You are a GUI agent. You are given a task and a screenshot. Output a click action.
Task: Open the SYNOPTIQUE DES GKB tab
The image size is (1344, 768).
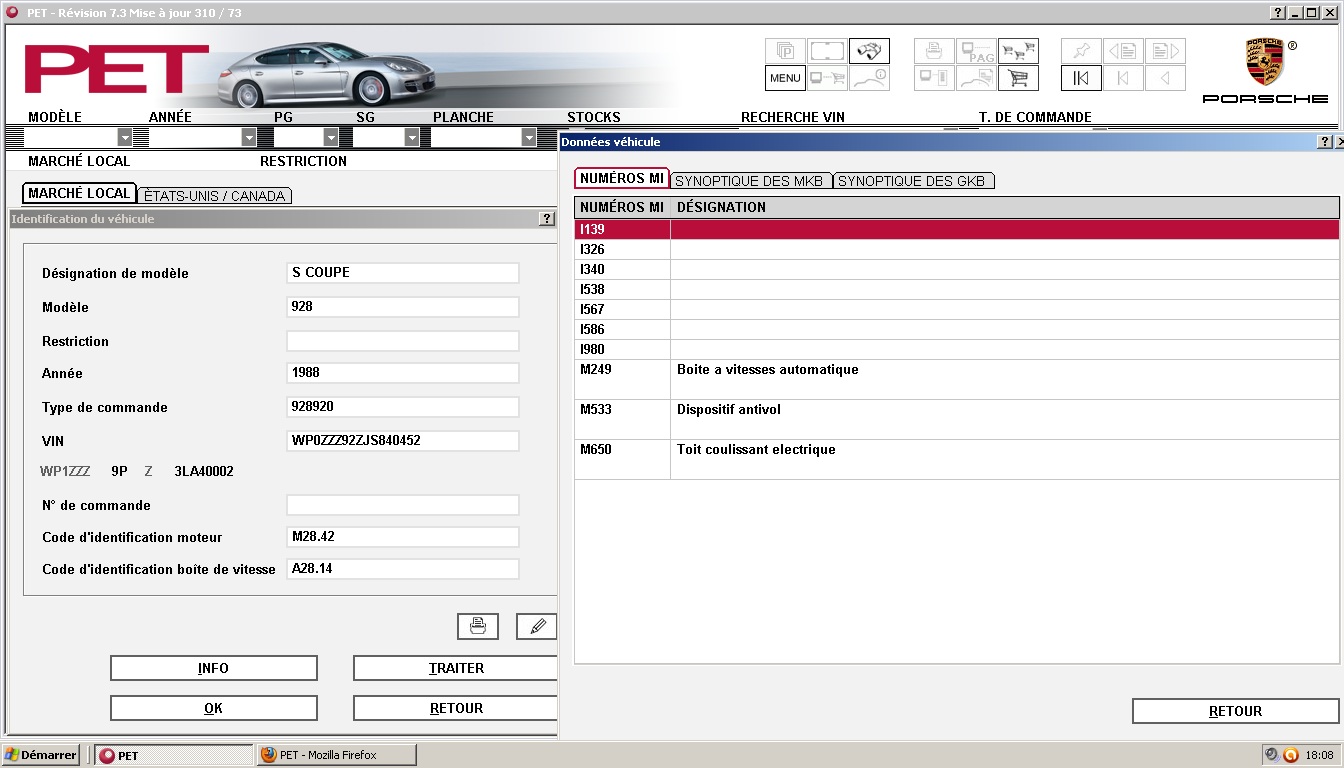click(913, 181)
